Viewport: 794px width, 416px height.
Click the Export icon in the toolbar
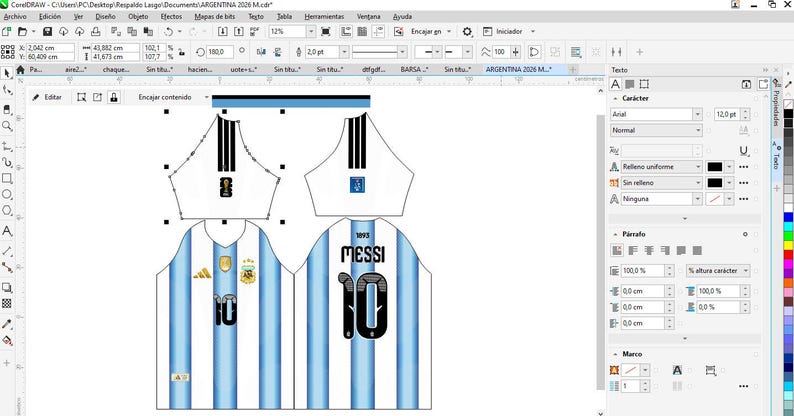click(x=239, y=31)
